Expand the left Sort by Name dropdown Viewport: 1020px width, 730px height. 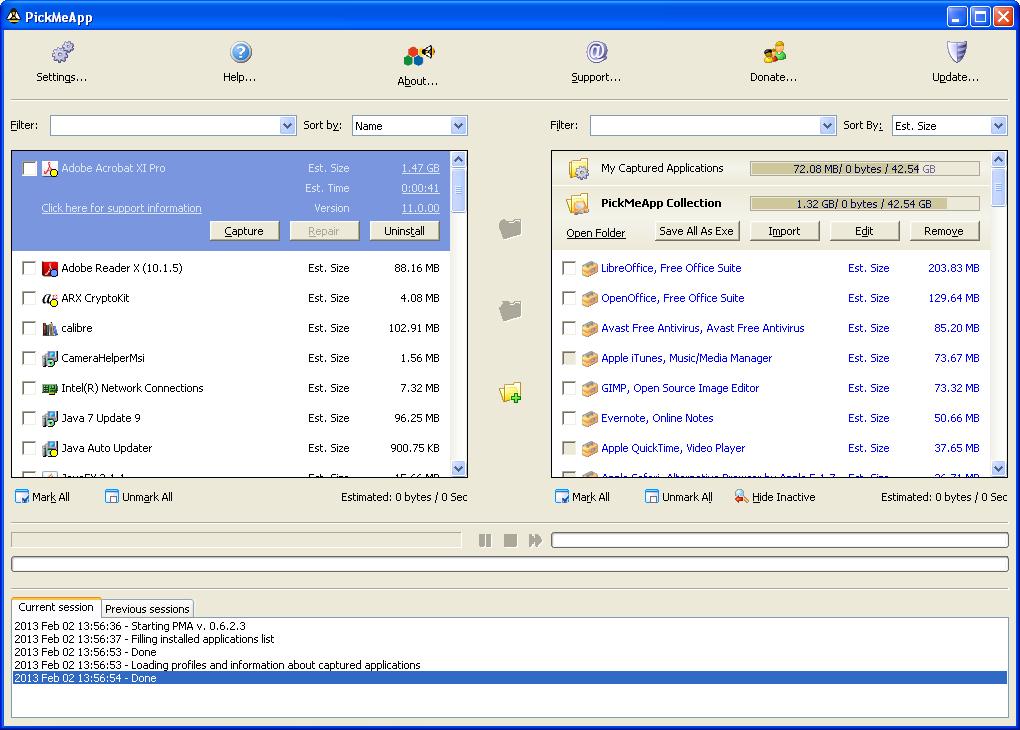(x=458, y=126)
